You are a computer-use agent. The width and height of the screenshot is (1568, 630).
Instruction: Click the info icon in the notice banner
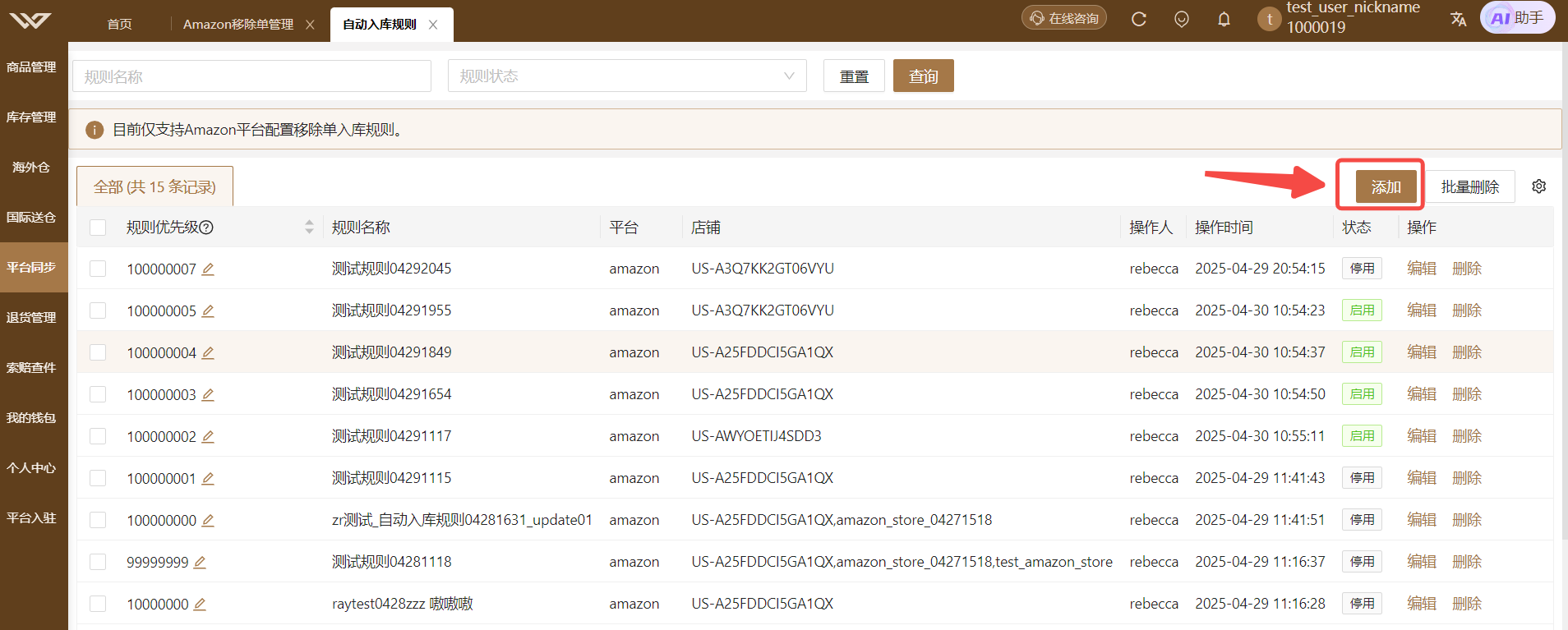coord(95,130)
